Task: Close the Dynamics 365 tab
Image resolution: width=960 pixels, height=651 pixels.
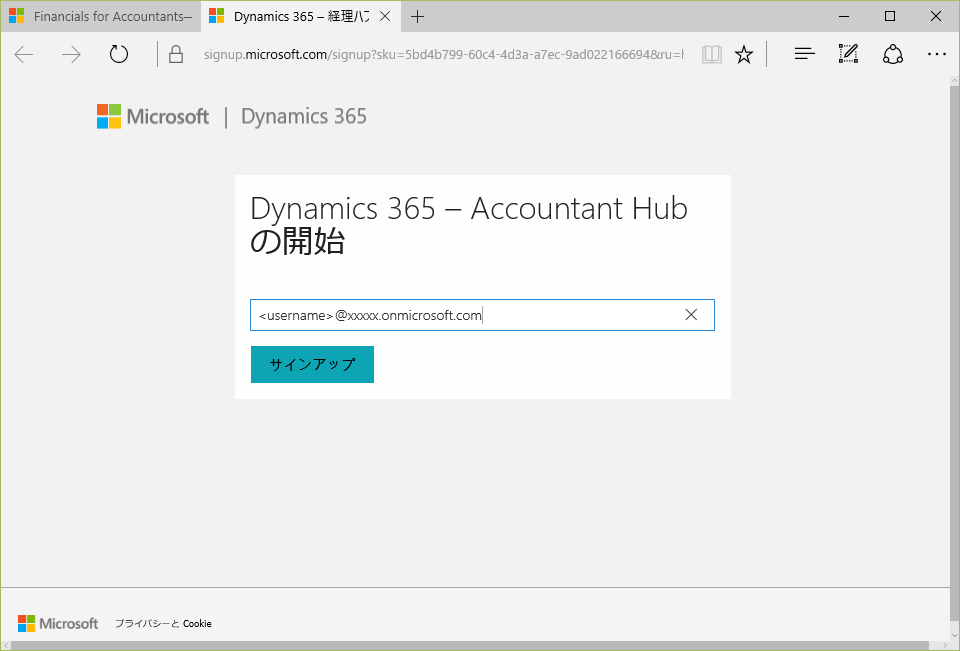Action: coord(385,17)
